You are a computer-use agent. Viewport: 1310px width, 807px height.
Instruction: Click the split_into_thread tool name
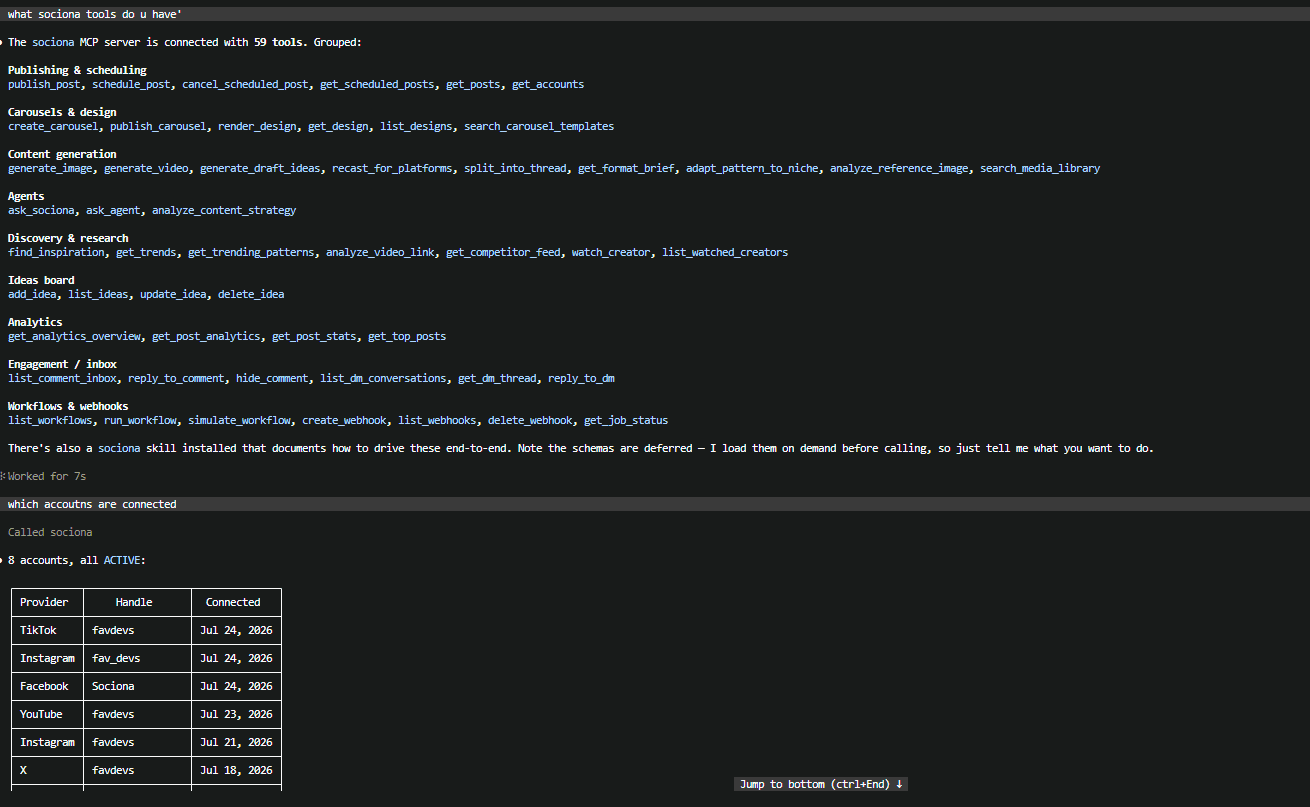[x=515, y=168]
